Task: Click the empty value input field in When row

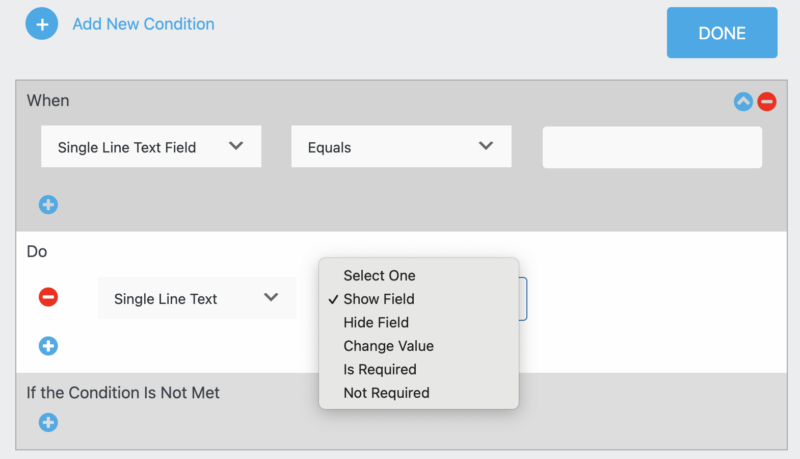Action: [652, 147]
